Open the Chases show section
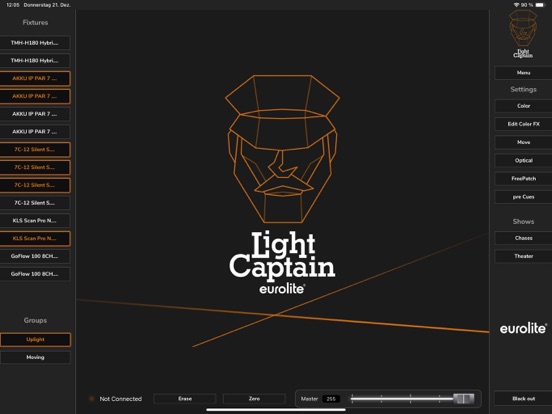 523,238
